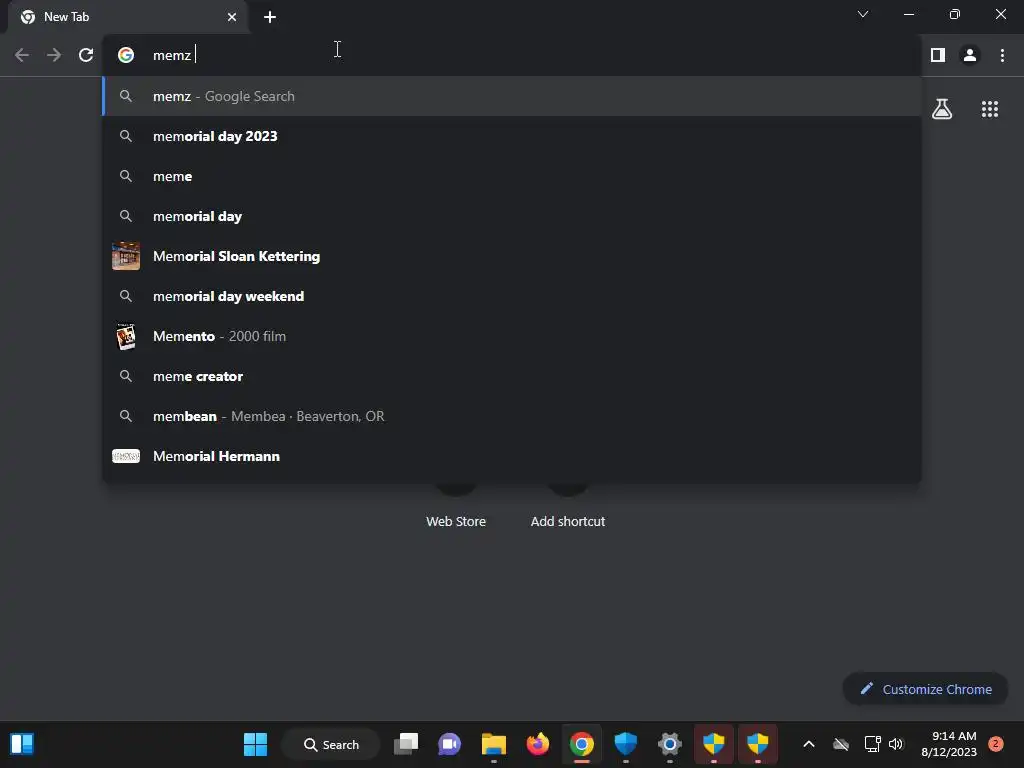
Task: Open a new tab with the plus button
Action: tap(270, 17)
